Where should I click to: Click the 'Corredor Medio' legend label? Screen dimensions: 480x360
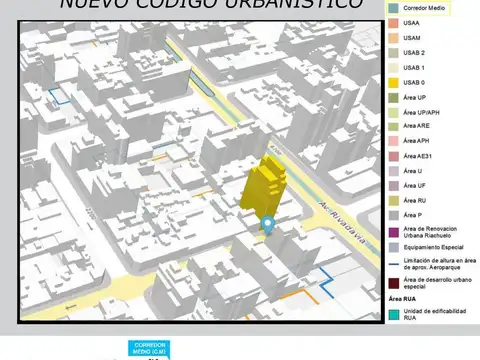(x=424, y=8)
